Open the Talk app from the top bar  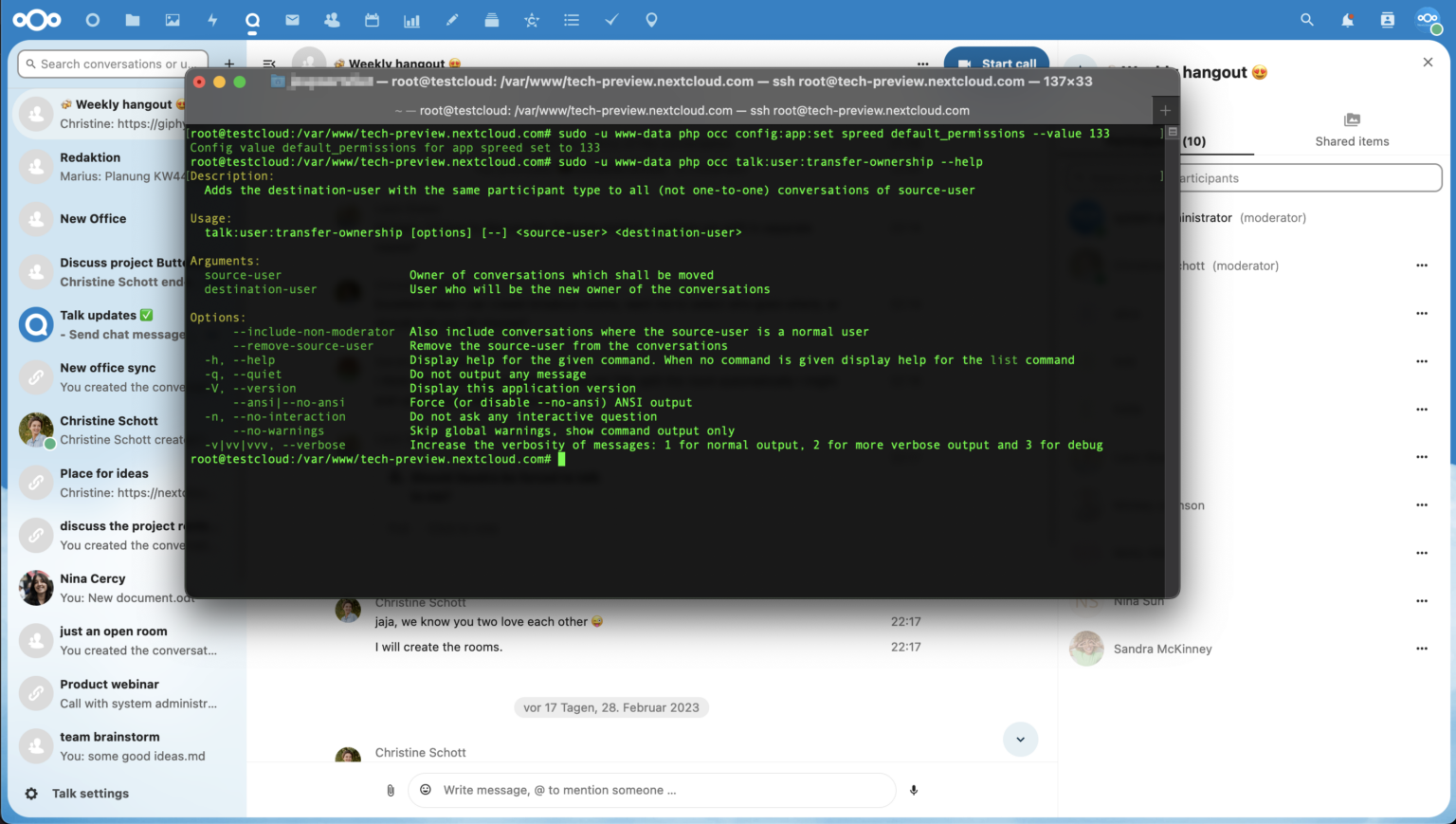[252, 20]
